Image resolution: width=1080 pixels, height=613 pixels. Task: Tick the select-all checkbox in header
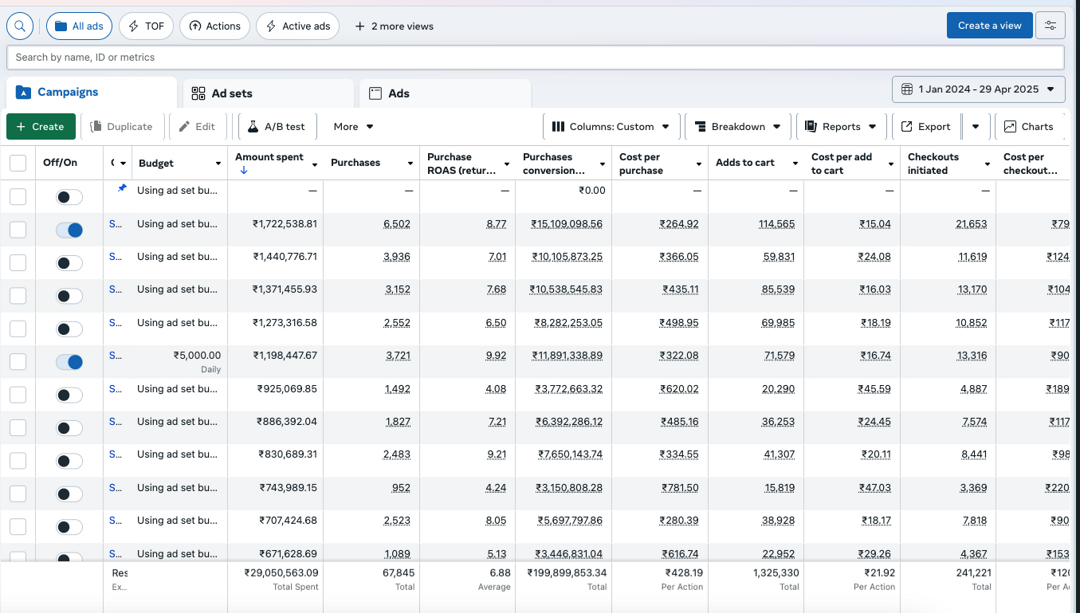click(18, 164)
